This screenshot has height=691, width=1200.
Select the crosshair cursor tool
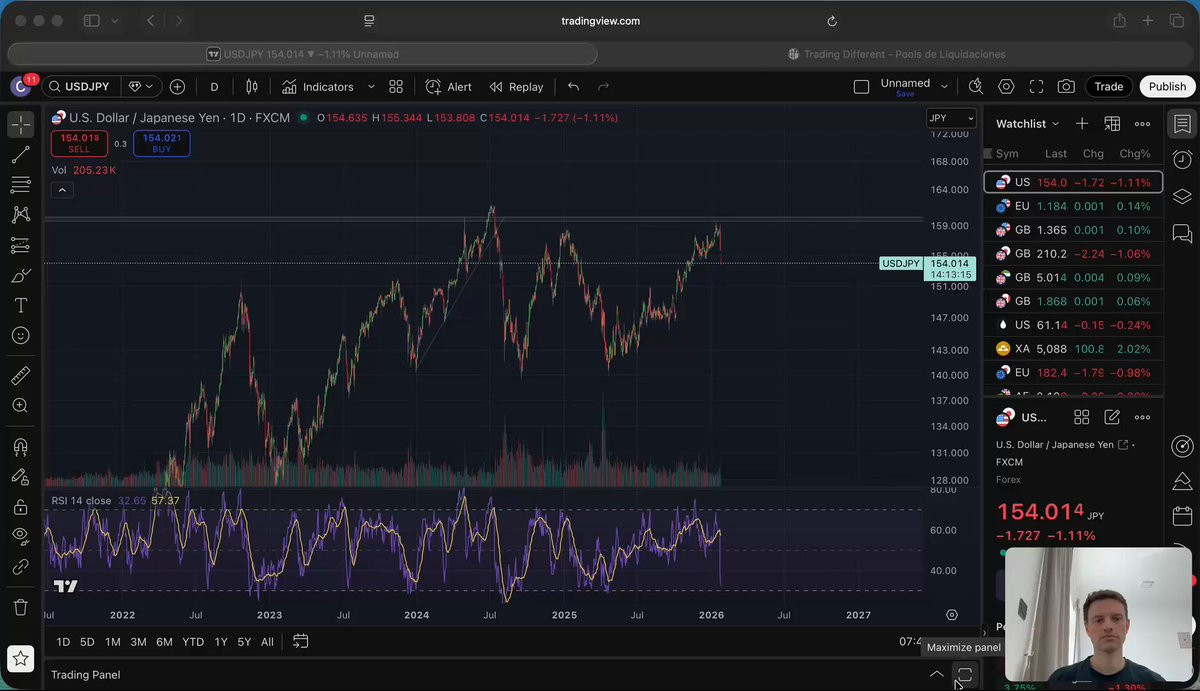(x=21, y=125)
